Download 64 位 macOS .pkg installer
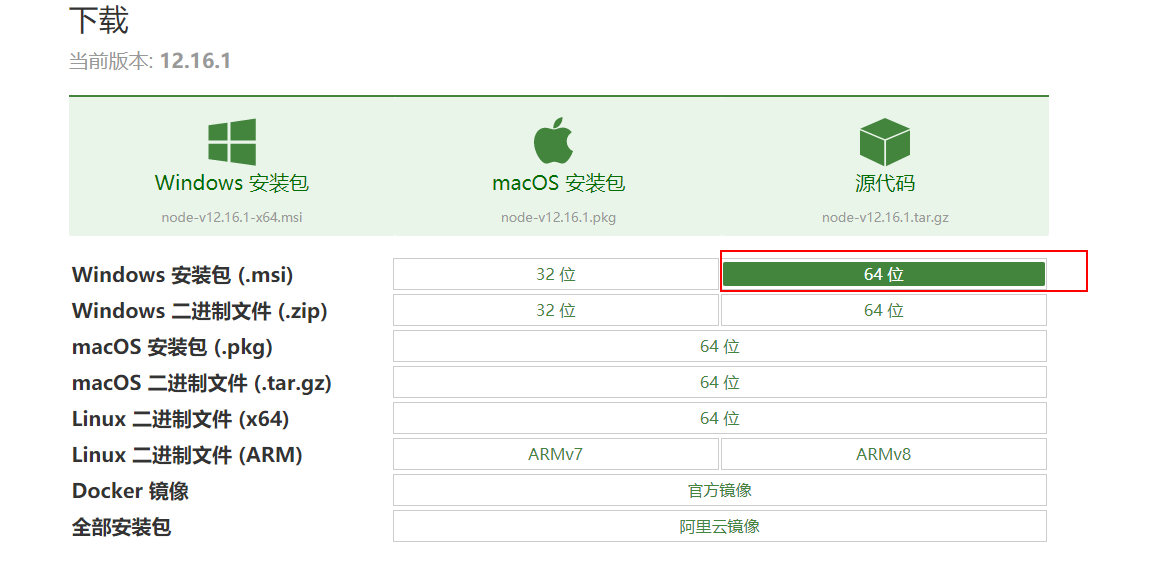Screen dimensions: 1153x567 720,346
